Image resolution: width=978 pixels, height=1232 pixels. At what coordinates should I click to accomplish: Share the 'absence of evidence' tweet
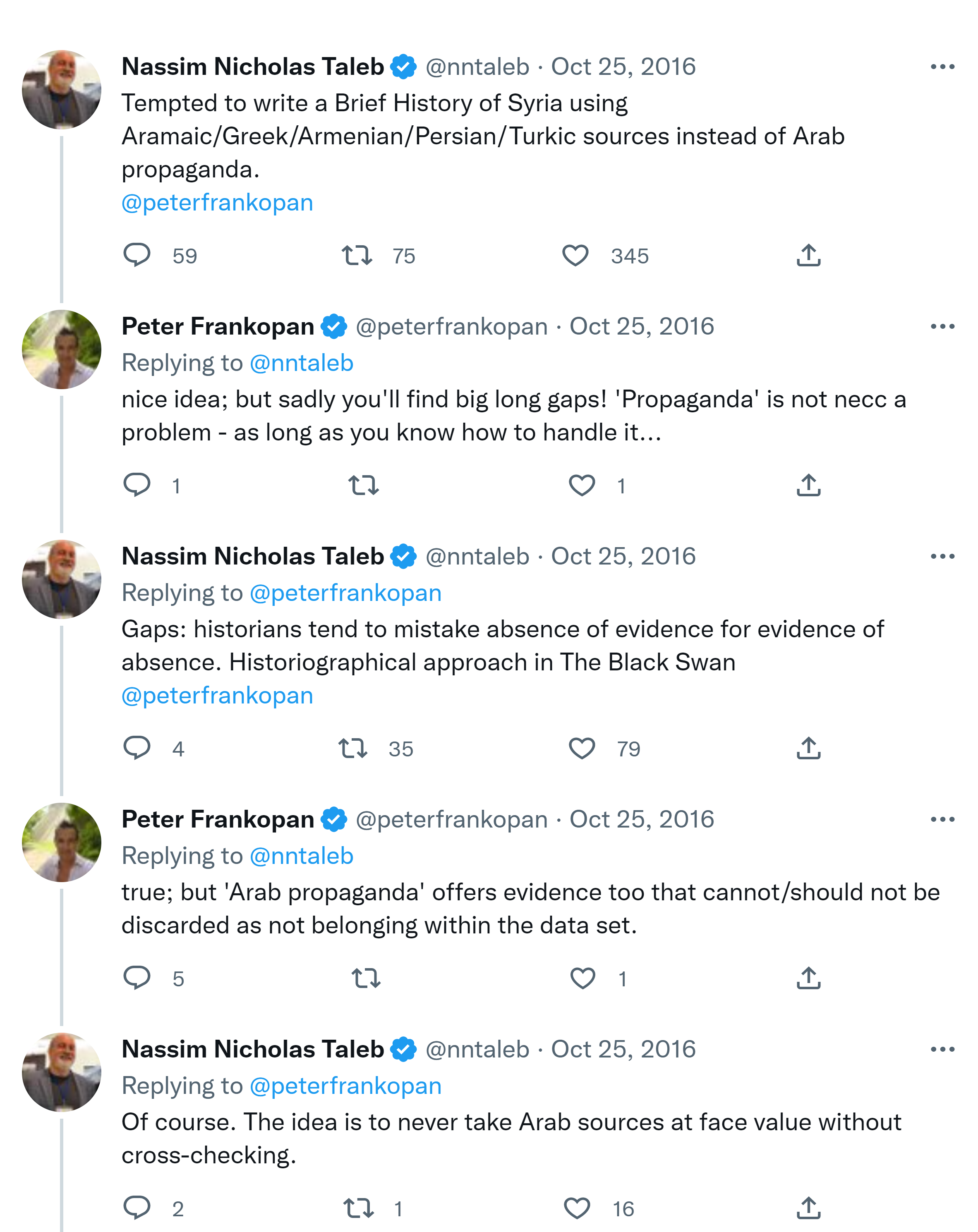coord(808,748)
